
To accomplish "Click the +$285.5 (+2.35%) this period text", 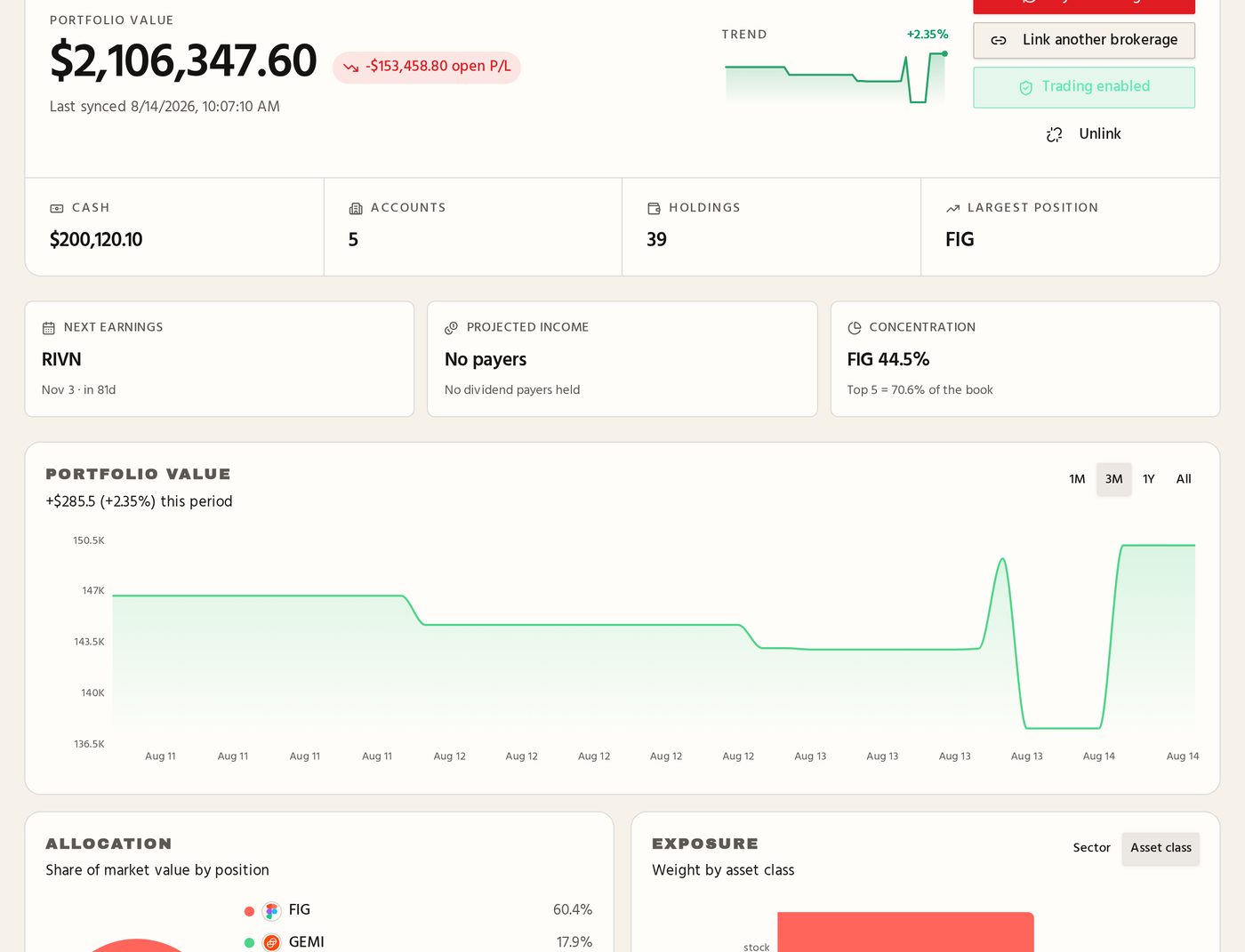I will tap(139, 501).
